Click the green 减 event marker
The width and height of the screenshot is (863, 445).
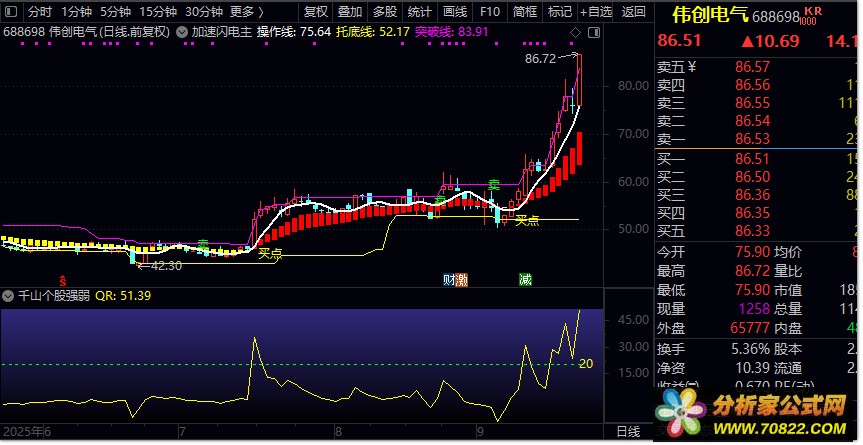pos(525,280)
